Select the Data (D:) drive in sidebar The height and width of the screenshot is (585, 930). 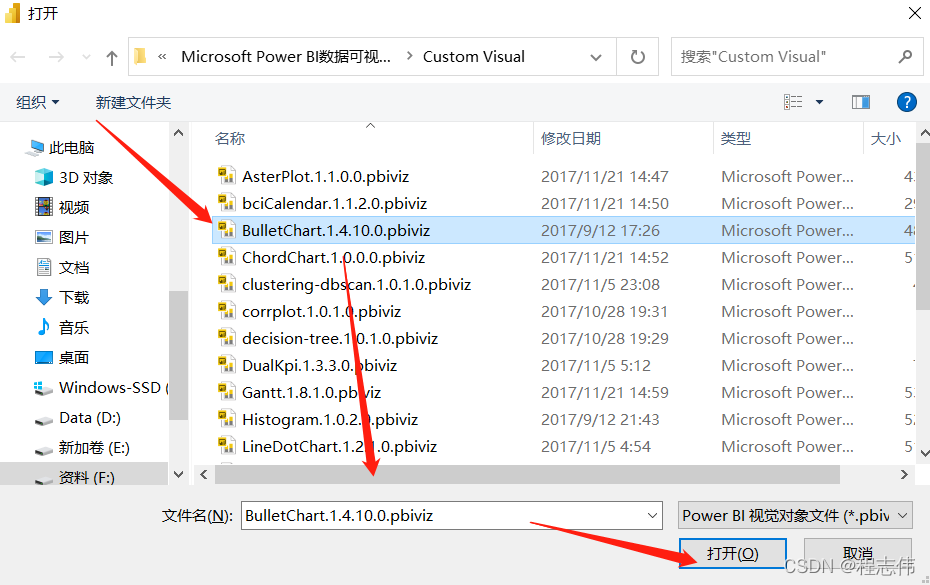point(72,418)
